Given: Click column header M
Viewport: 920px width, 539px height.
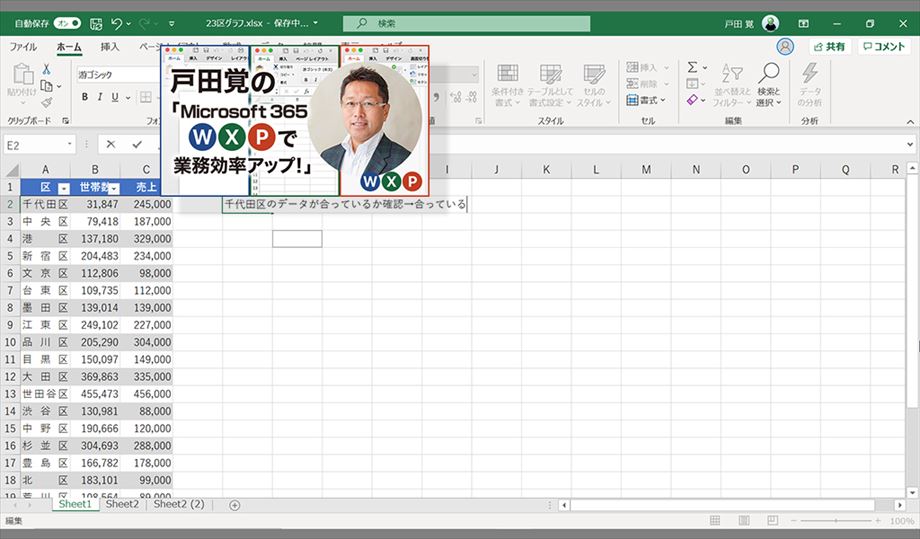Looking at the screenshot, I should 646,170.
